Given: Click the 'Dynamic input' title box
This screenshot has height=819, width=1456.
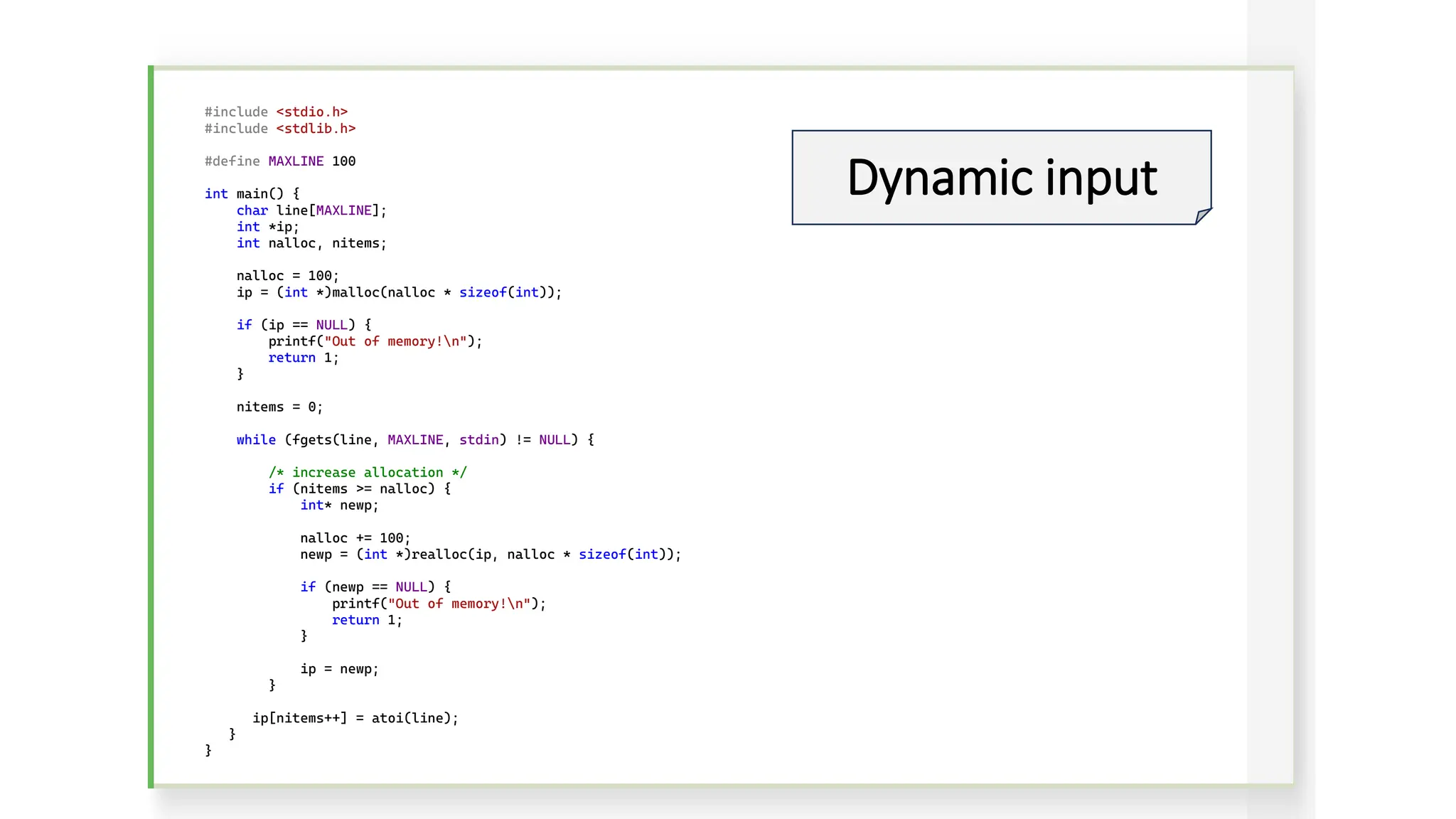Looking at the screenshot, I should click(x=1001, y=178).
